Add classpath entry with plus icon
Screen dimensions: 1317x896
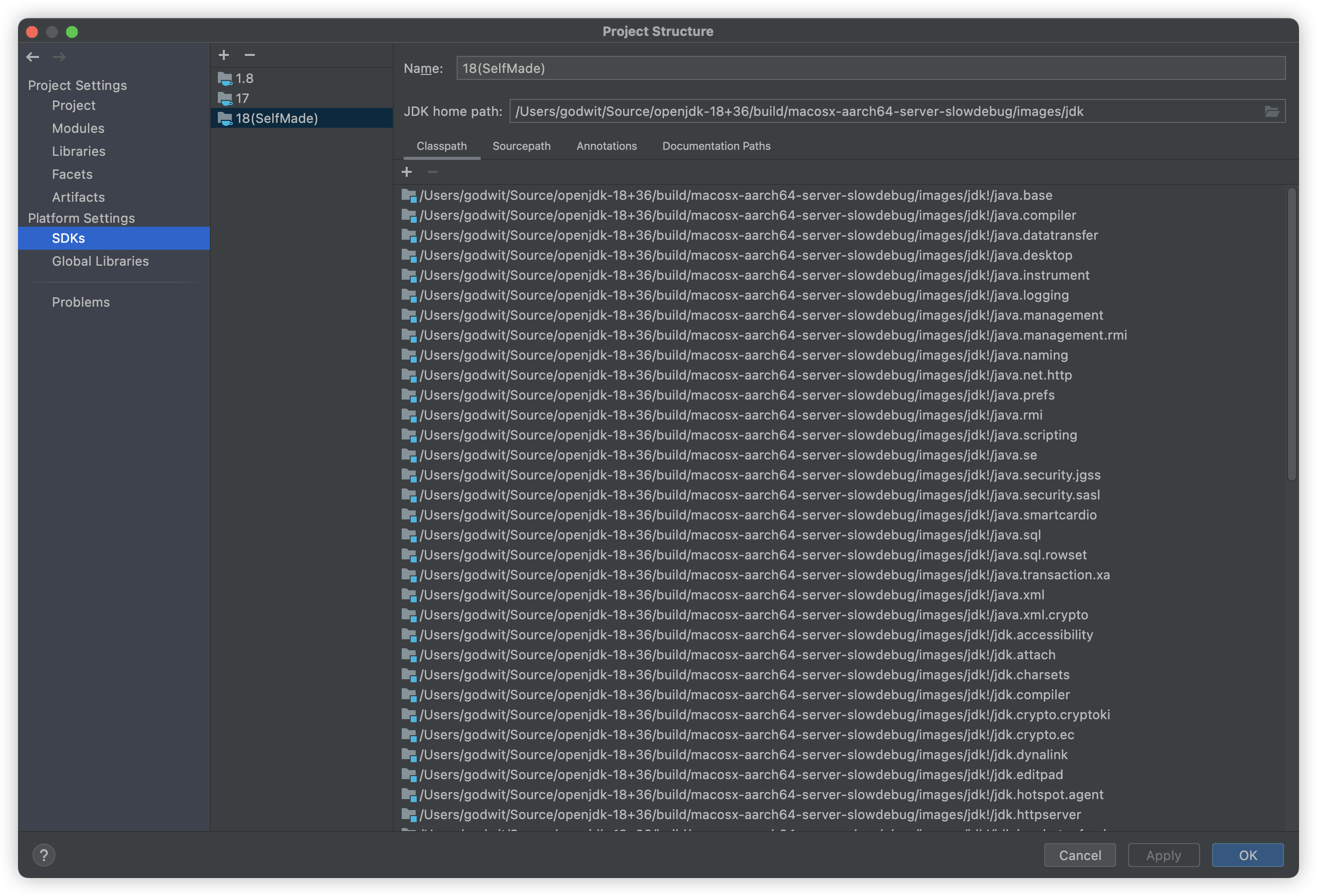coord(406,172)
